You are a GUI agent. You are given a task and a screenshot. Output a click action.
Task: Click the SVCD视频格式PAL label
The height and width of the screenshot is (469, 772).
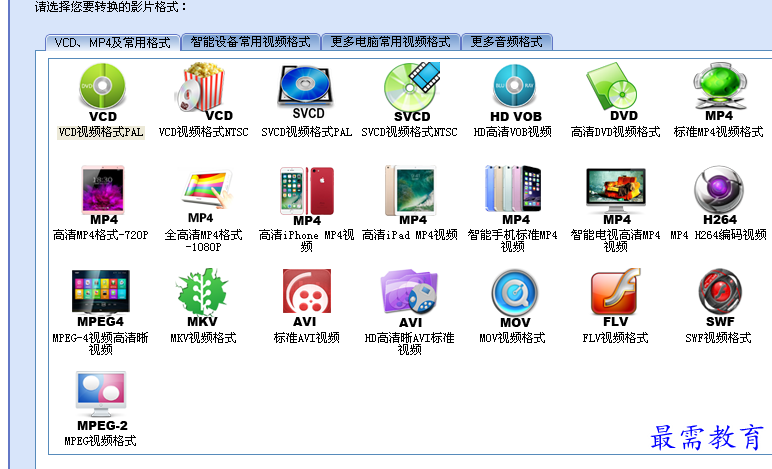[x=306, y=132]
